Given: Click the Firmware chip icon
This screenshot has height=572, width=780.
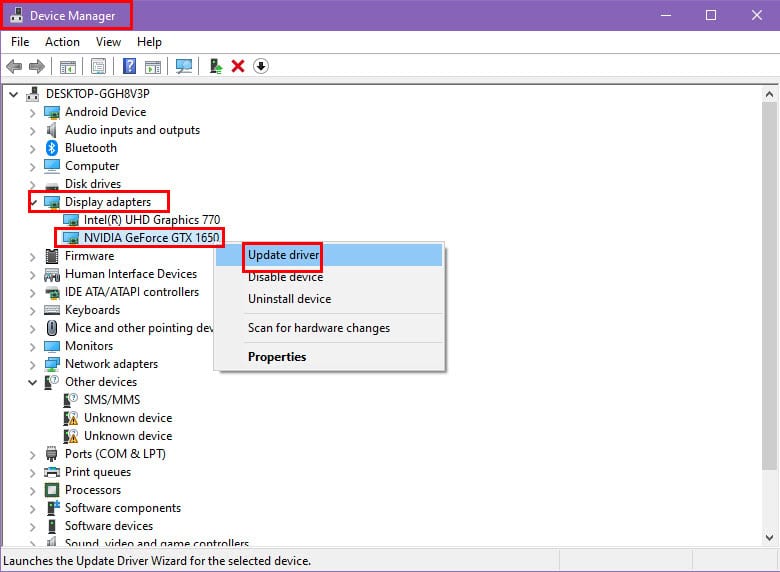Looking at the screenshot, I should click(52, 256).
